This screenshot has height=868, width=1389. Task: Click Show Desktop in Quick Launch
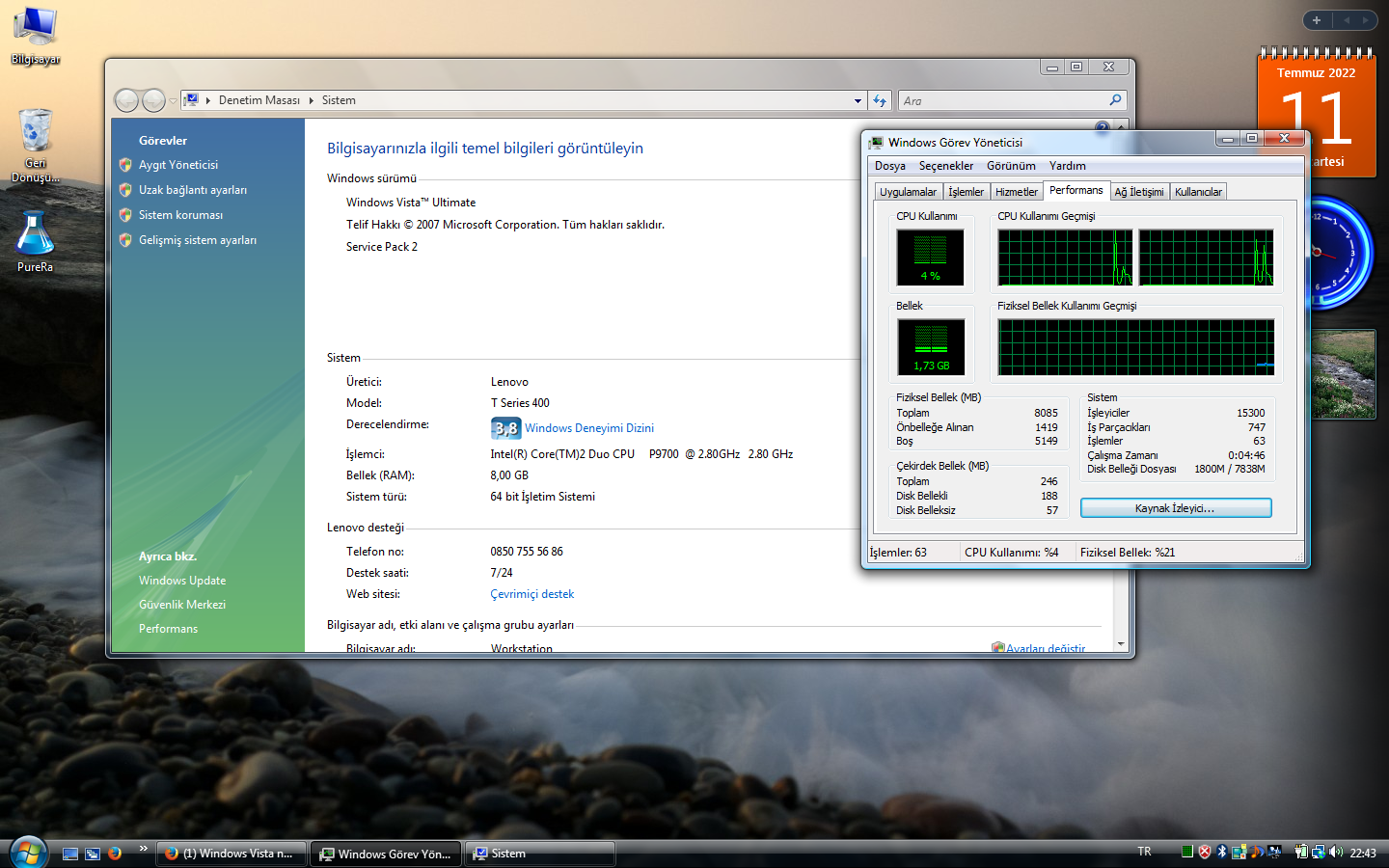[70, 854]
